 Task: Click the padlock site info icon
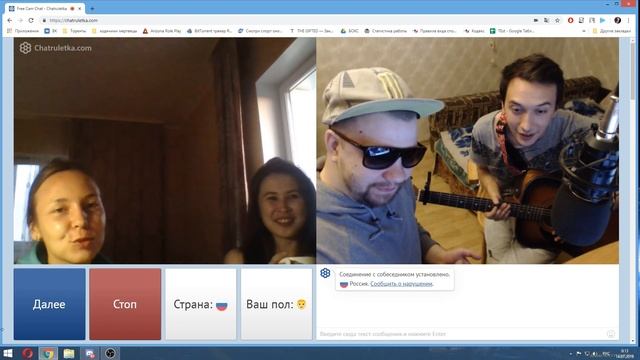[44, 20]
